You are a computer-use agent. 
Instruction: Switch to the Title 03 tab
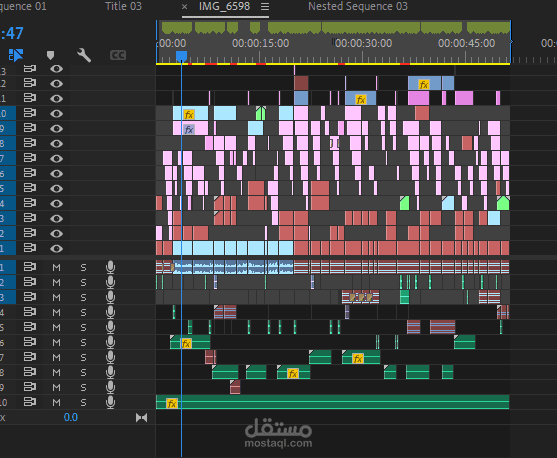tap(123, 6)
